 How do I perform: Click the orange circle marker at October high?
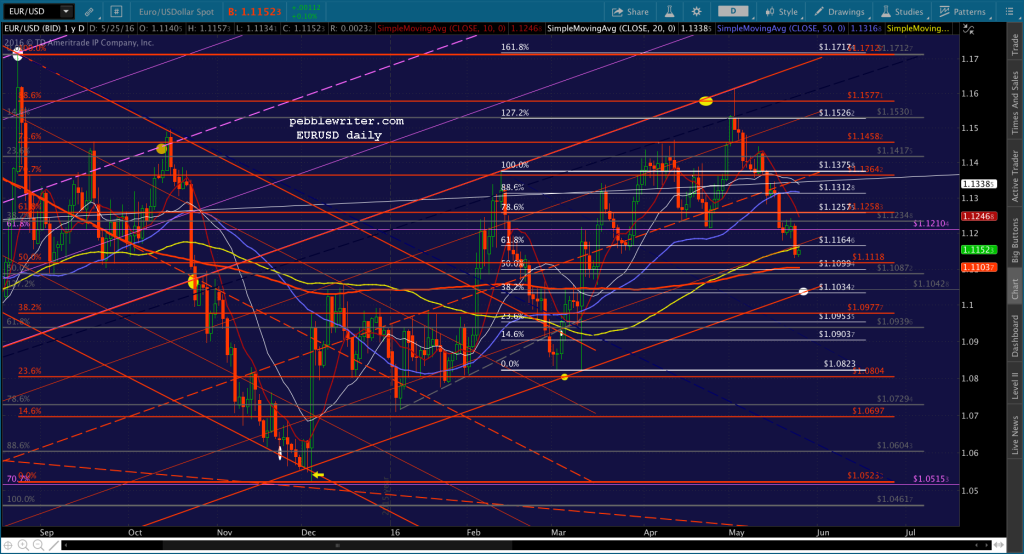(161, 149)
